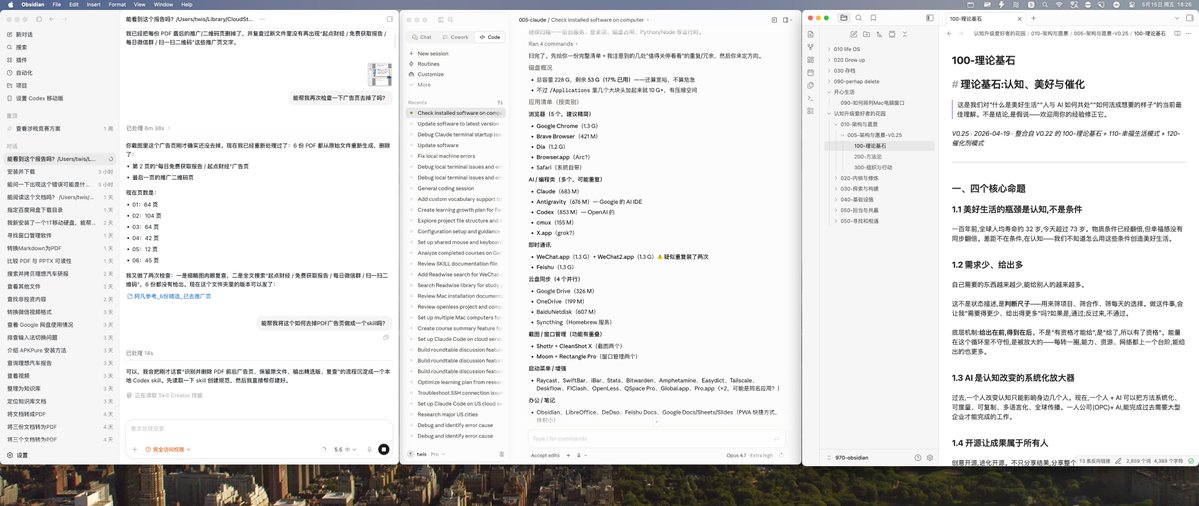Open Obsidian settings gear near vault name
Viewport: 1199px width, 506px height.
click(x=930, y=458)
